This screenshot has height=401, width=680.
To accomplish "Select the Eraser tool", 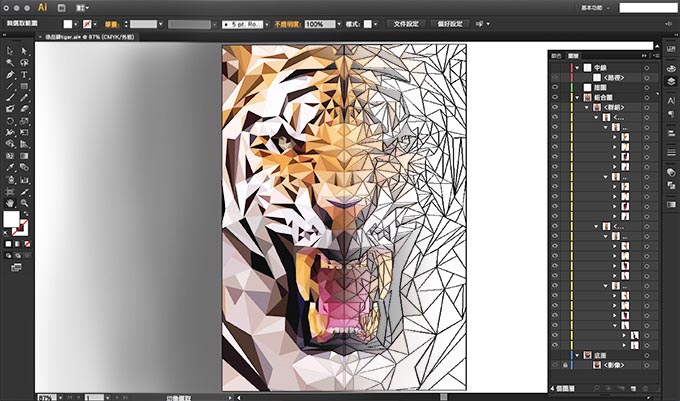I will point(24,109).
